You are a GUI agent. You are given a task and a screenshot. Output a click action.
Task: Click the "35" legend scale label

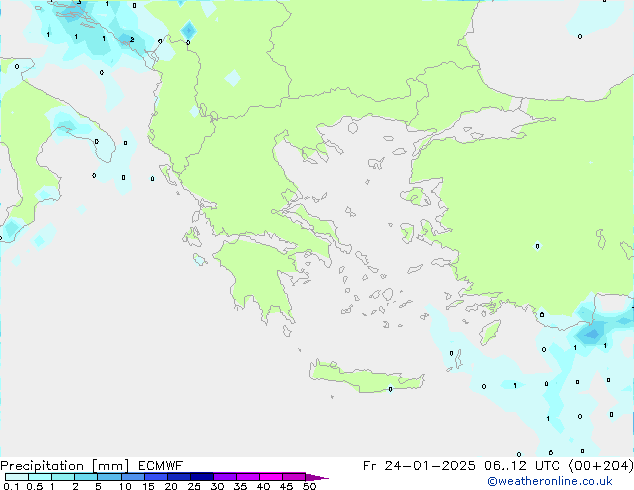pos(240,486)
